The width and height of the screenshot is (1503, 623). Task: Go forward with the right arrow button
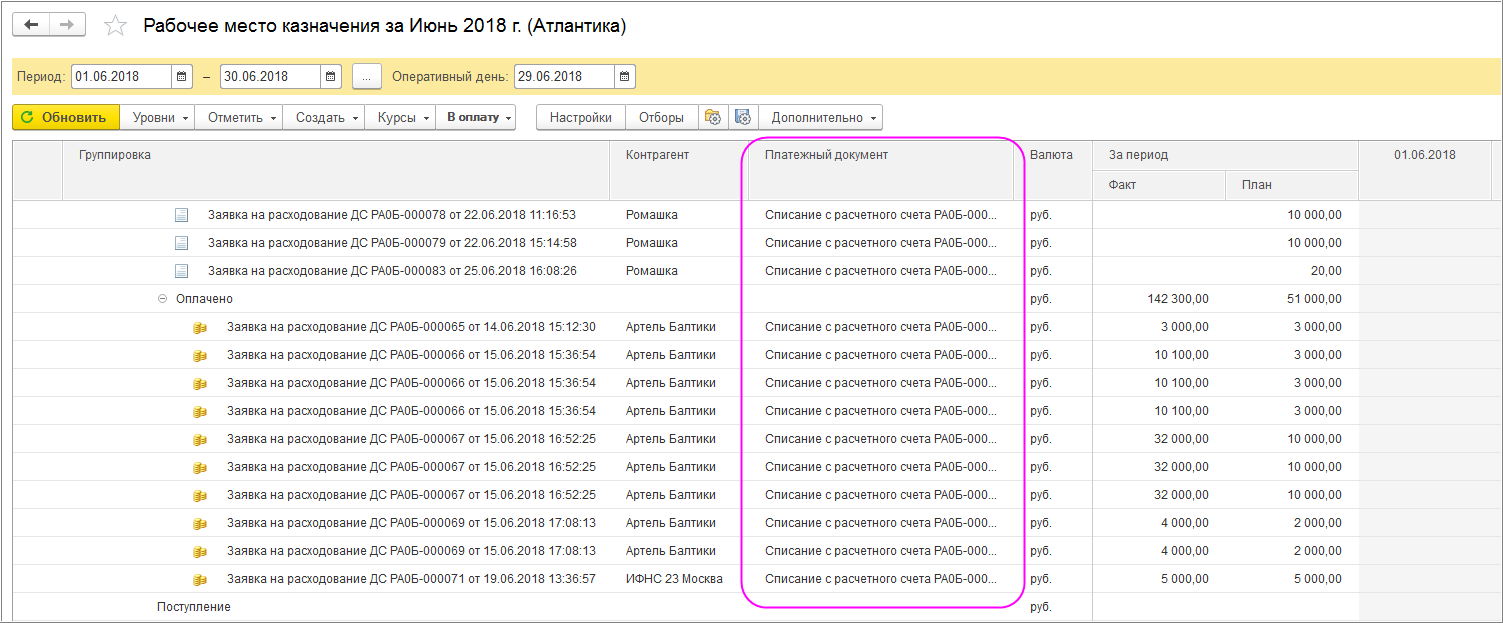pos(66,25)
